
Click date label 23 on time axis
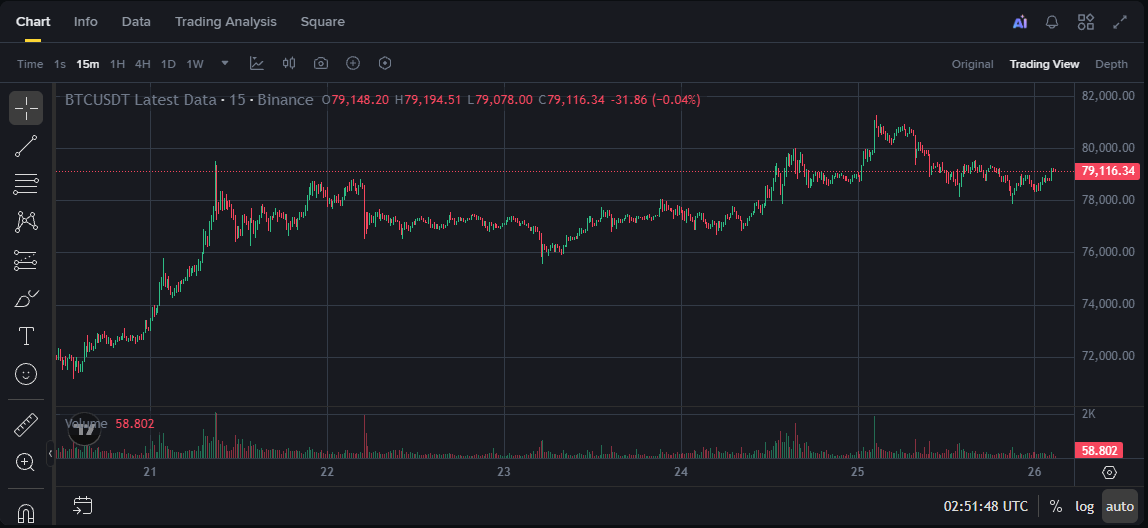(x=504, y=472)
